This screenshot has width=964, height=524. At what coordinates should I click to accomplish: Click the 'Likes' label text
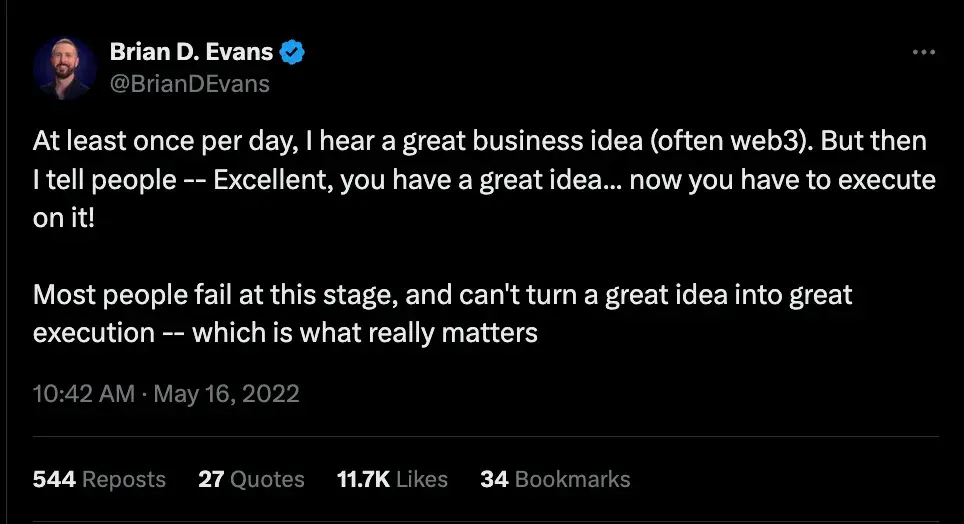click(x=422, y=479)
